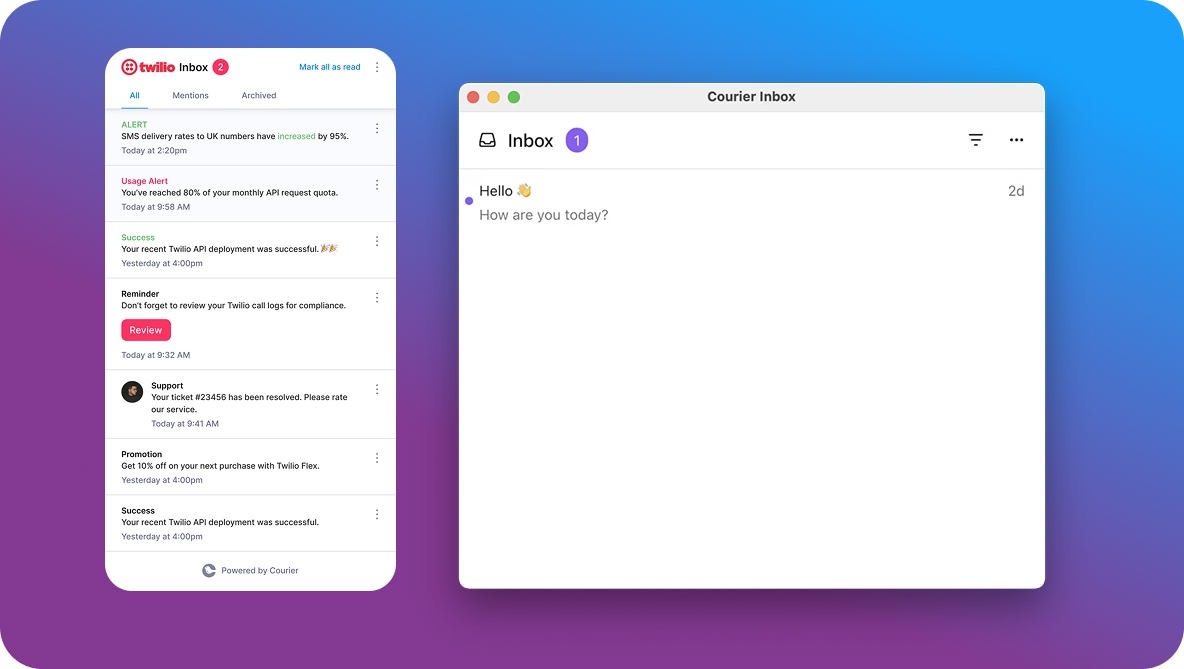Open the filter icon in Courier Inbox

[x=975, y=140]
